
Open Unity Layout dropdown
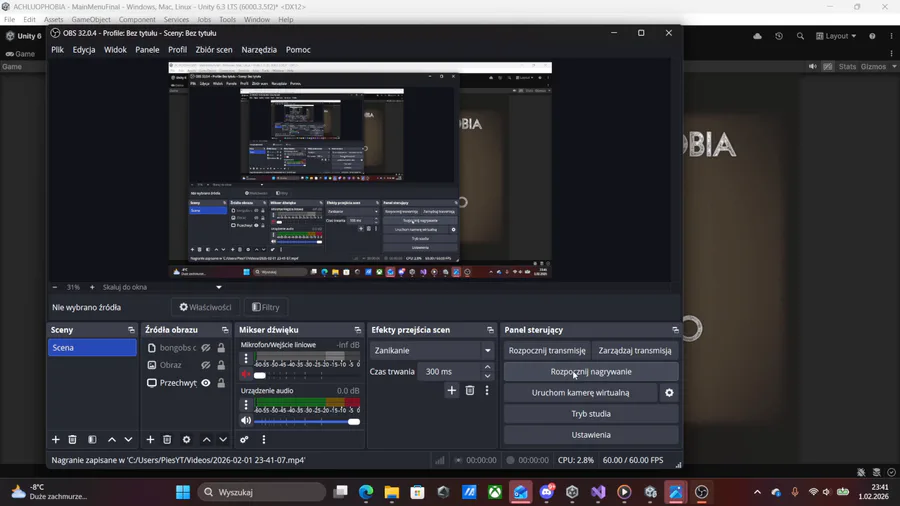click(x=836, y=36)
